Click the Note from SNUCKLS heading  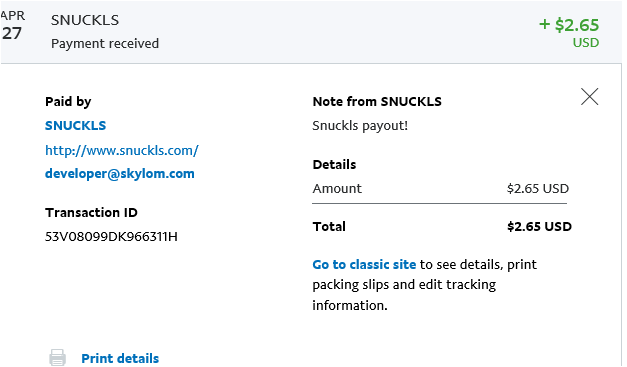pos(377,102)
